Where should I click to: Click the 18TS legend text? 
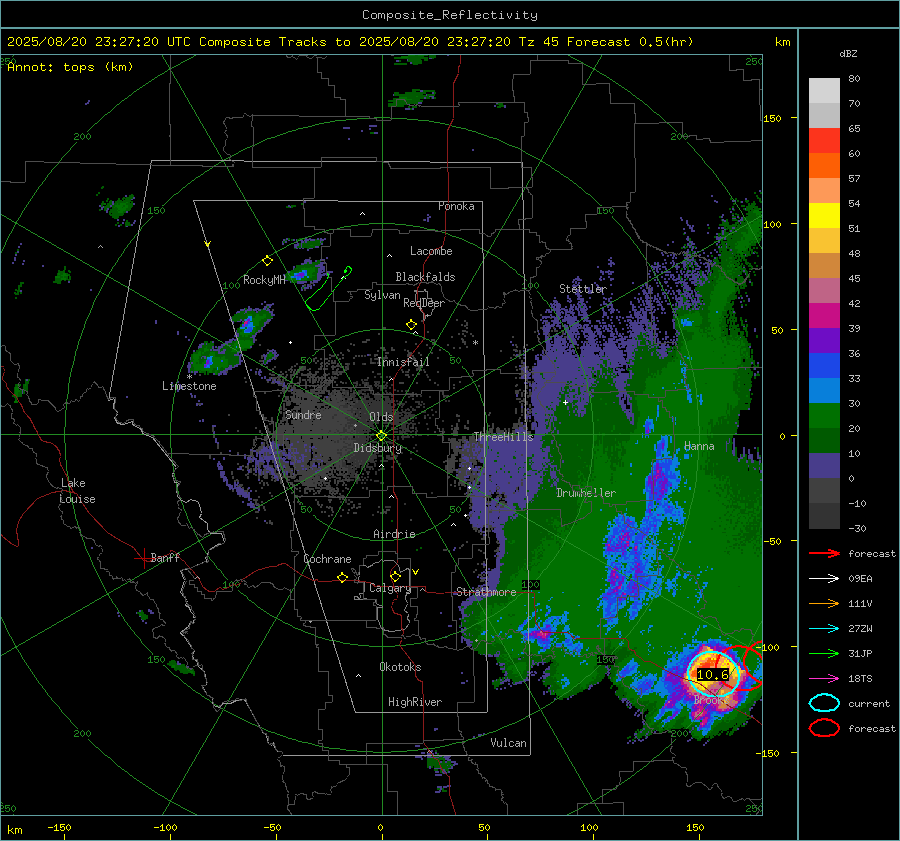860,679
